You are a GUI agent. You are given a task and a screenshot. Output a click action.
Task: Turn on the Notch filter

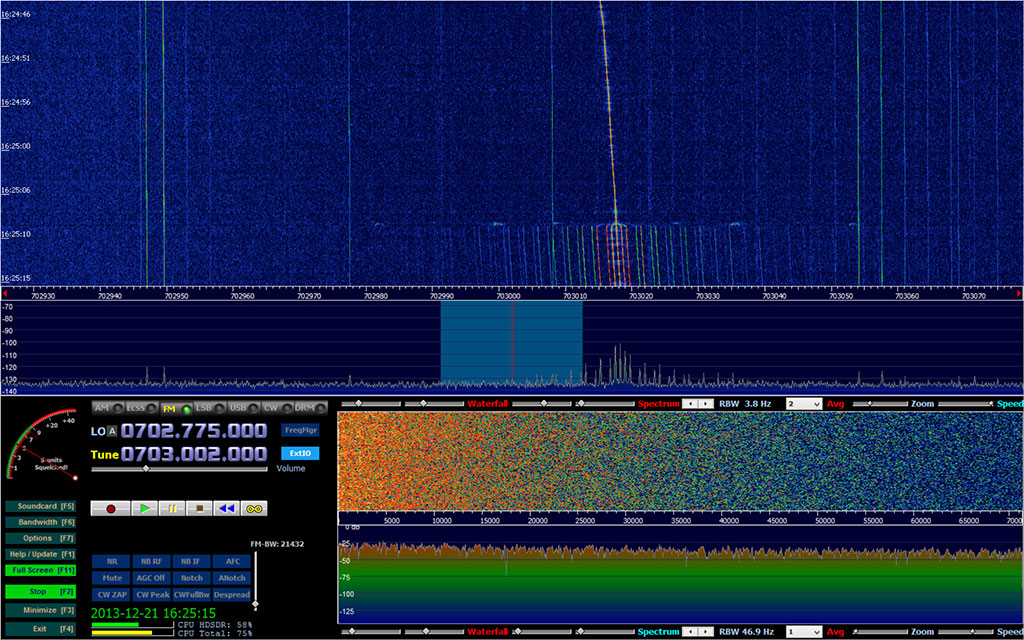coord(192,578)
